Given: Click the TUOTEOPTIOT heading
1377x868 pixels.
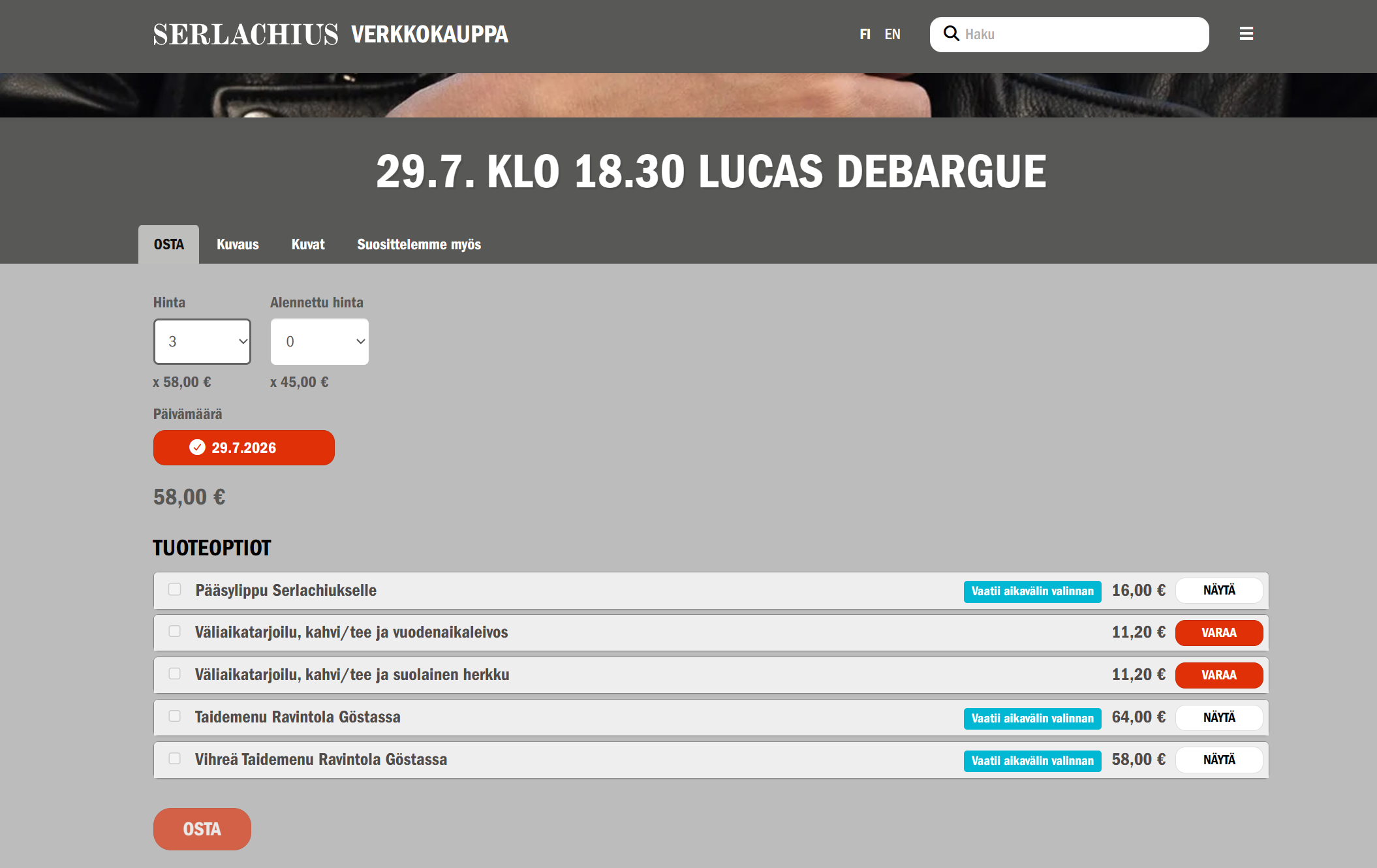Looking at the screenshot, I should coord(212,548).
